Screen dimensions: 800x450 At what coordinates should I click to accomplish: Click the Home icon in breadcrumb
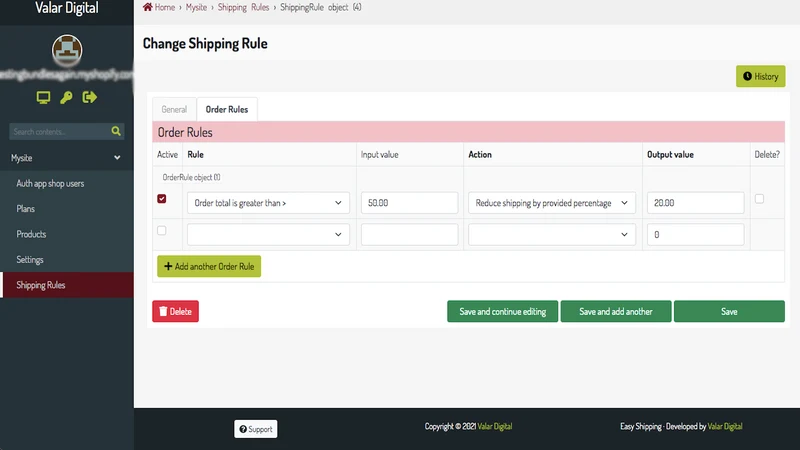147,7
